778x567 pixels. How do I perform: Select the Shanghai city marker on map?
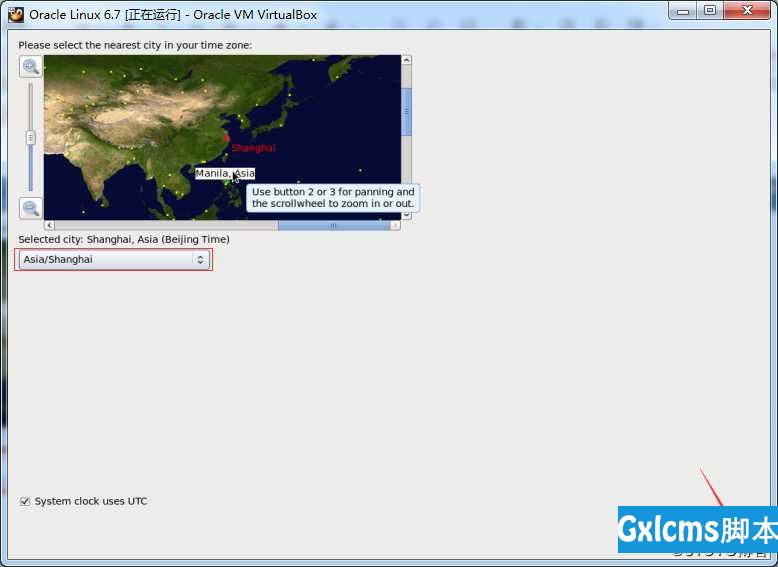pos(227,138)
